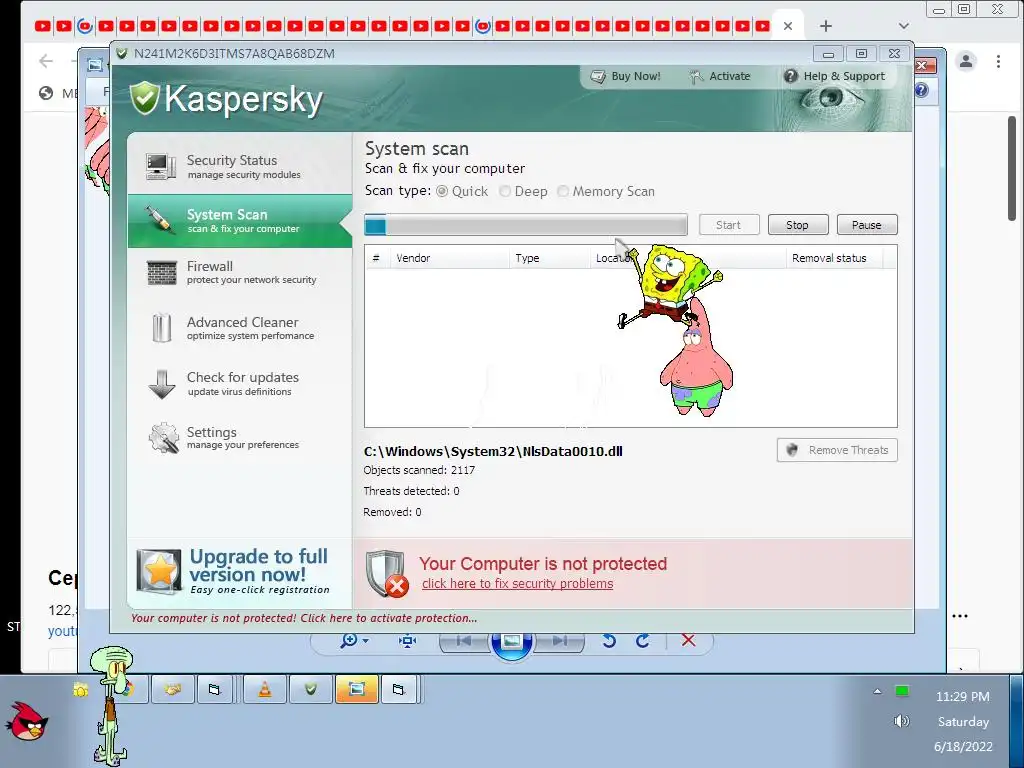Click the volume speaker tray icon
The image size is (1024, 768).
(901, 721)
